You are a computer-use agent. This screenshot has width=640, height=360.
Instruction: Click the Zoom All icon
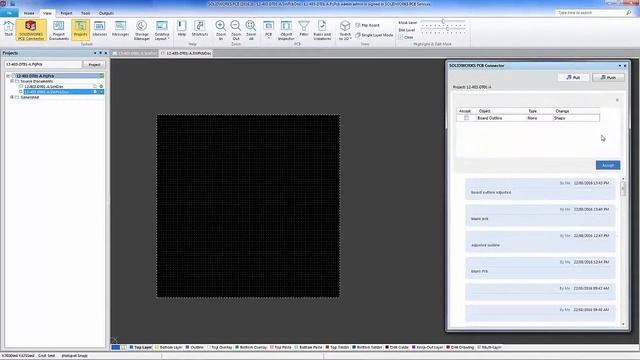(x=251, y=30)
